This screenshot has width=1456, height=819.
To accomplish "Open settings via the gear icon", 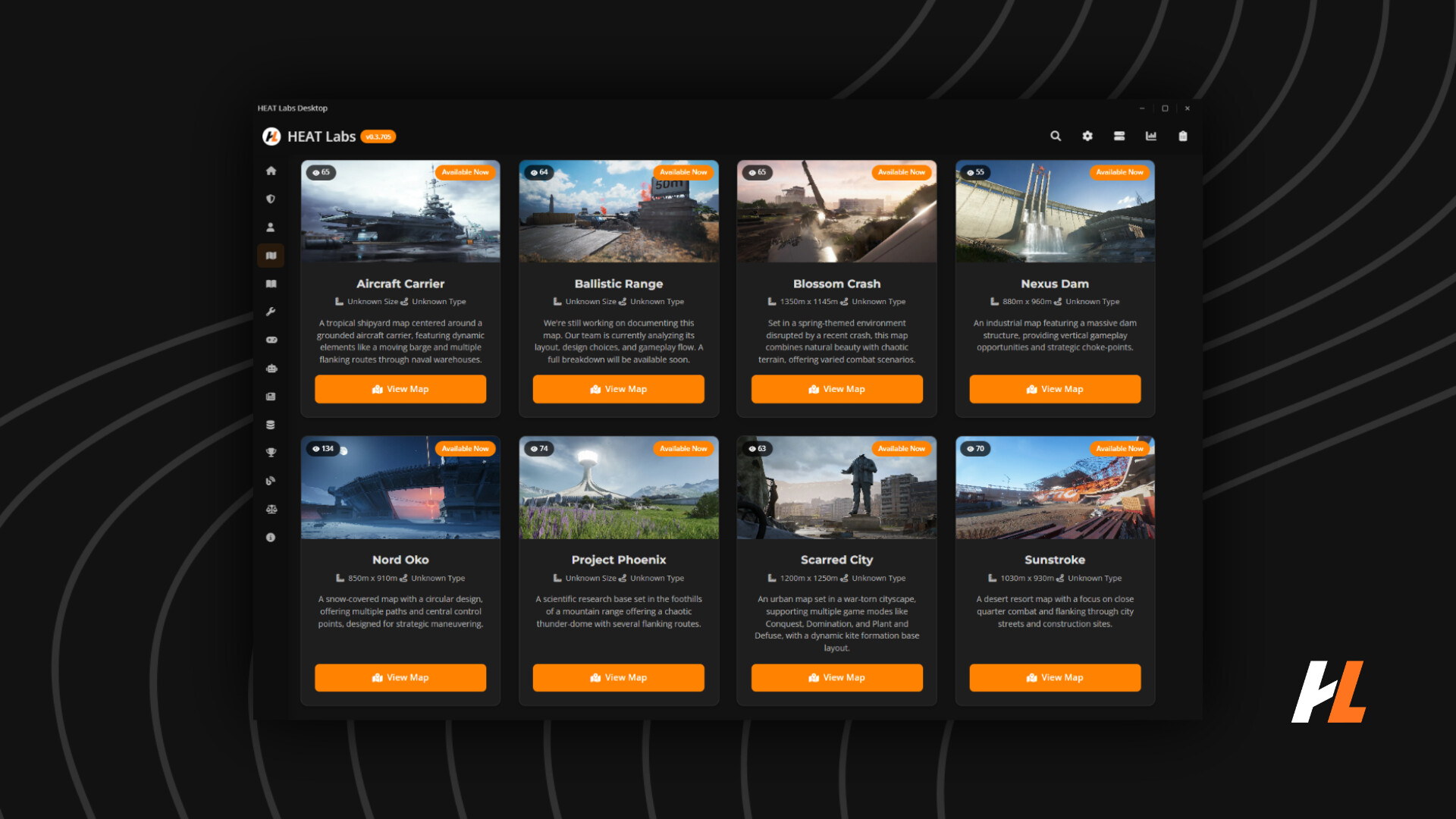I will tap(1087, 136).
